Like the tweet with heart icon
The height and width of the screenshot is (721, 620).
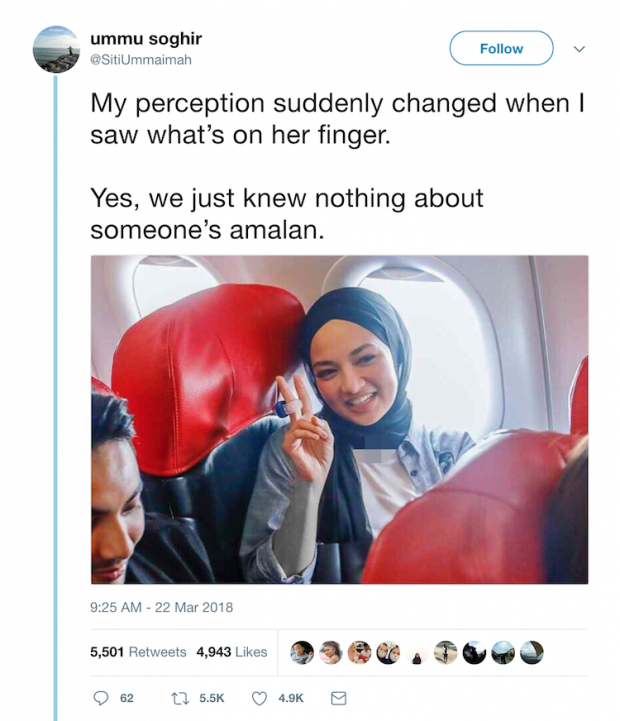tap(259, 698)
